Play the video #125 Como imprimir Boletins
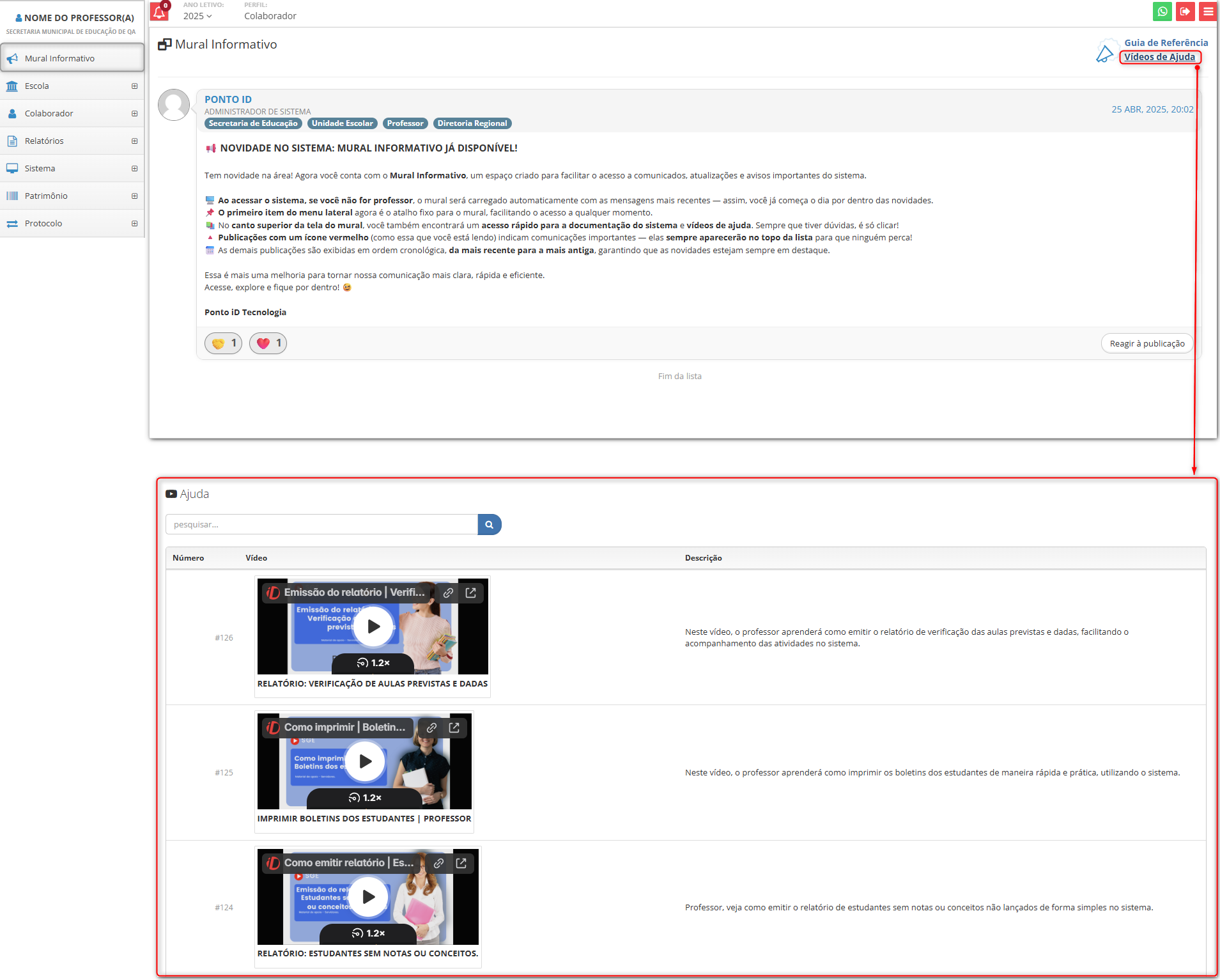This screenshot has height=980, width=1220. 365,761
